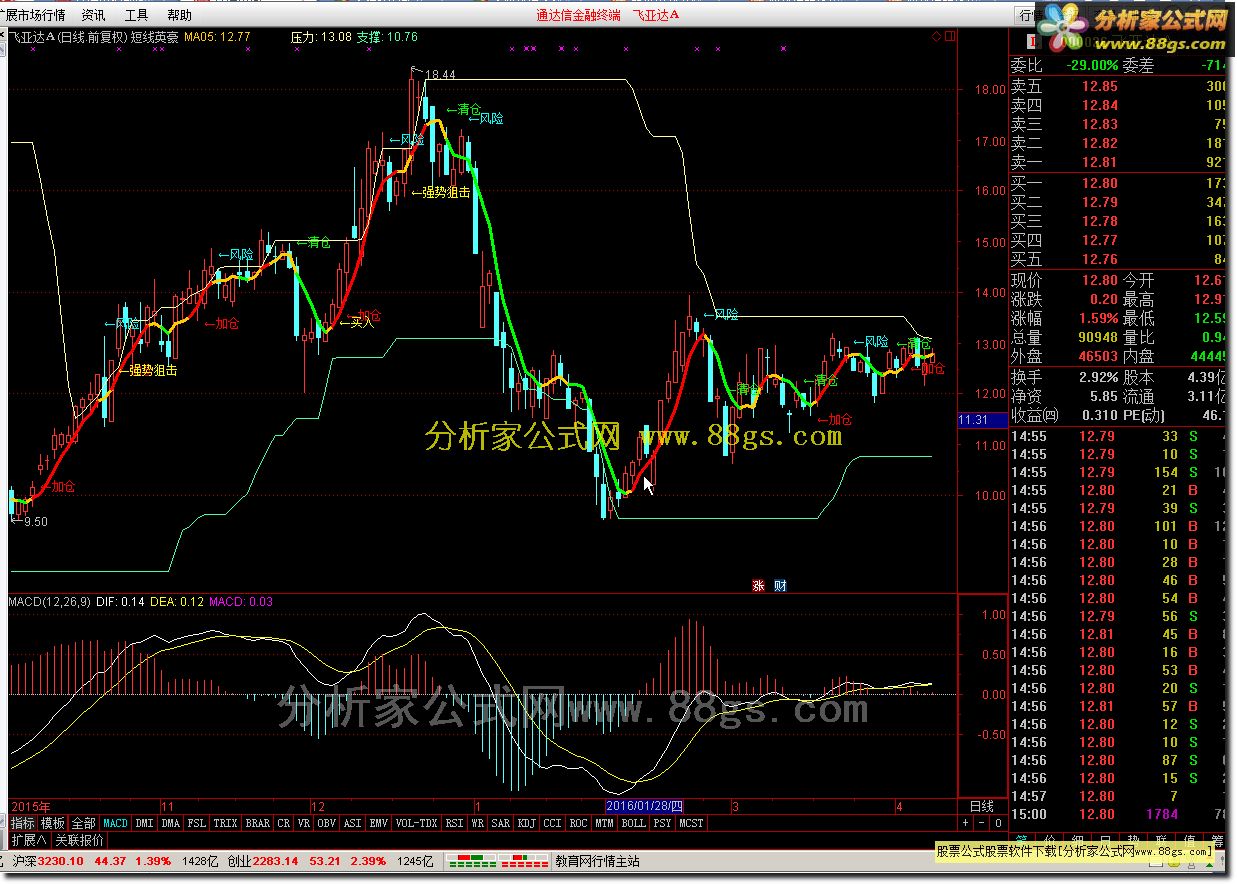This screenshot has height=884, width=1237.
Task: Click the 0 reset button beside indicator tabs
Action: point(997,823)
